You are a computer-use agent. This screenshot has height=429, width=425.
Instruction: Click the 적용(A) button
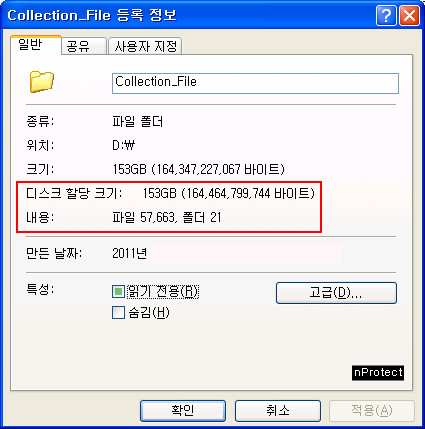(372, 411)
